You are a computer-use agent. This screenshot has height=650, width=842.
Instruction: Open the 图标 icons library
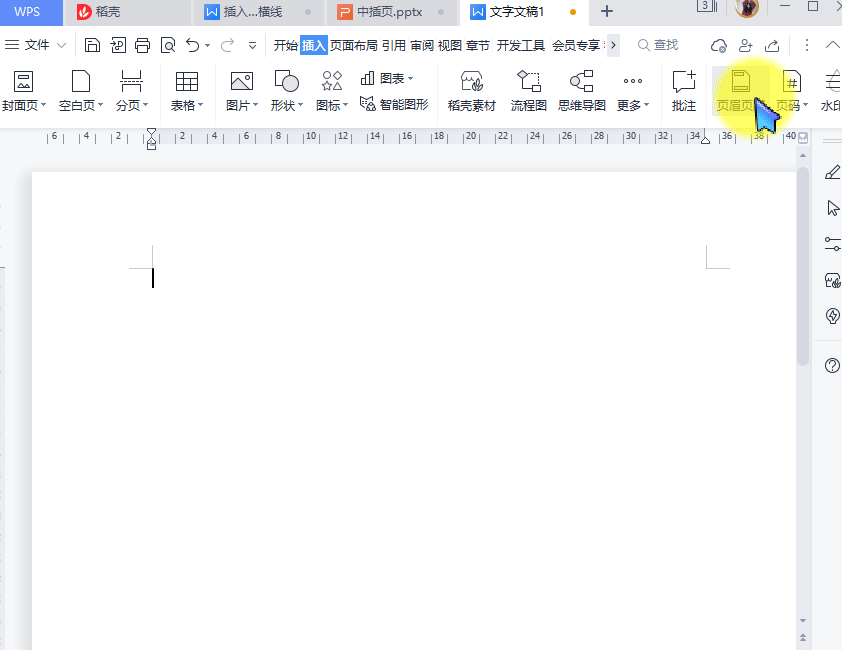point(332,91)
